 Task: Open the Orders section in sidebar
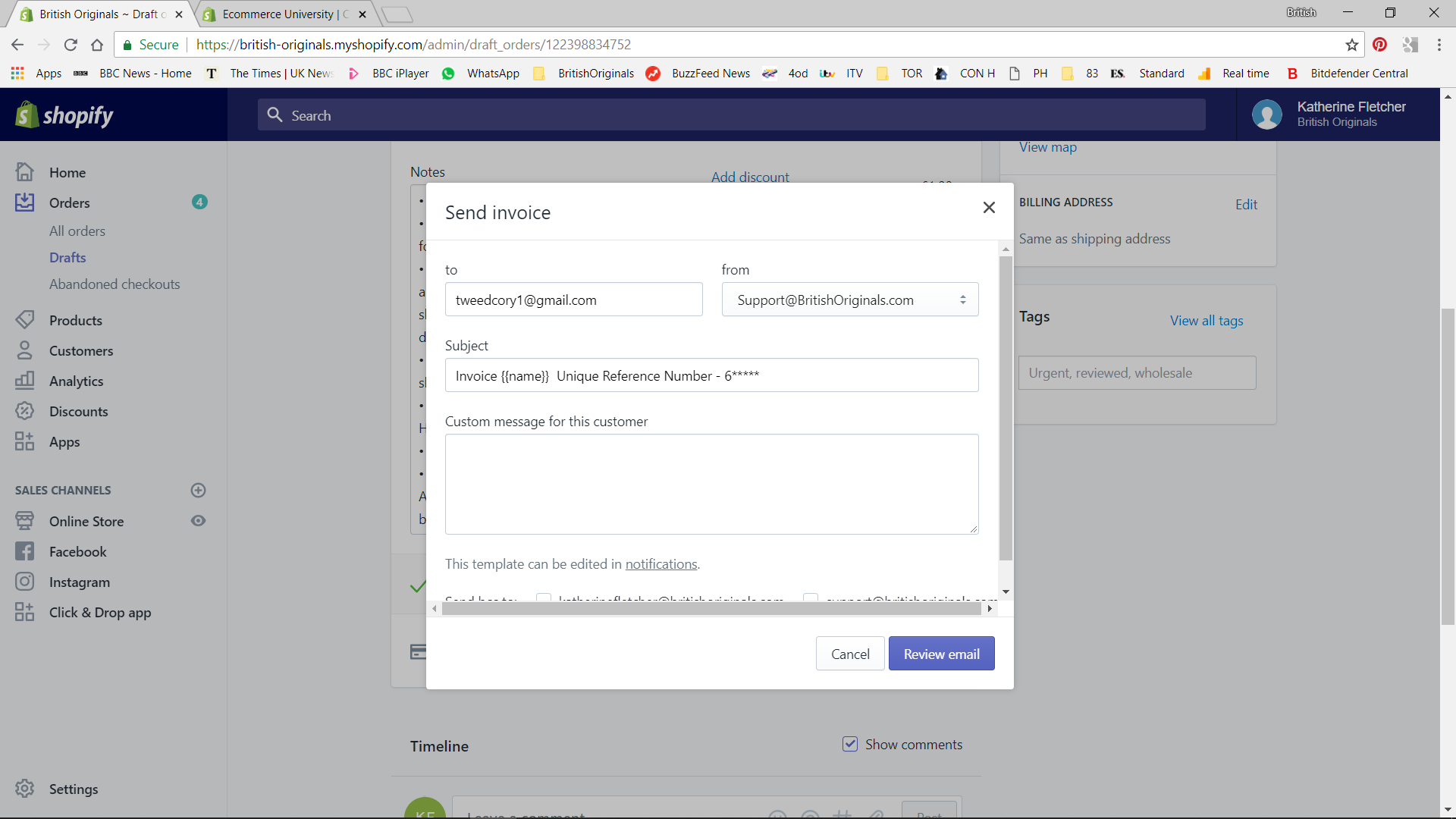[68, 202]
